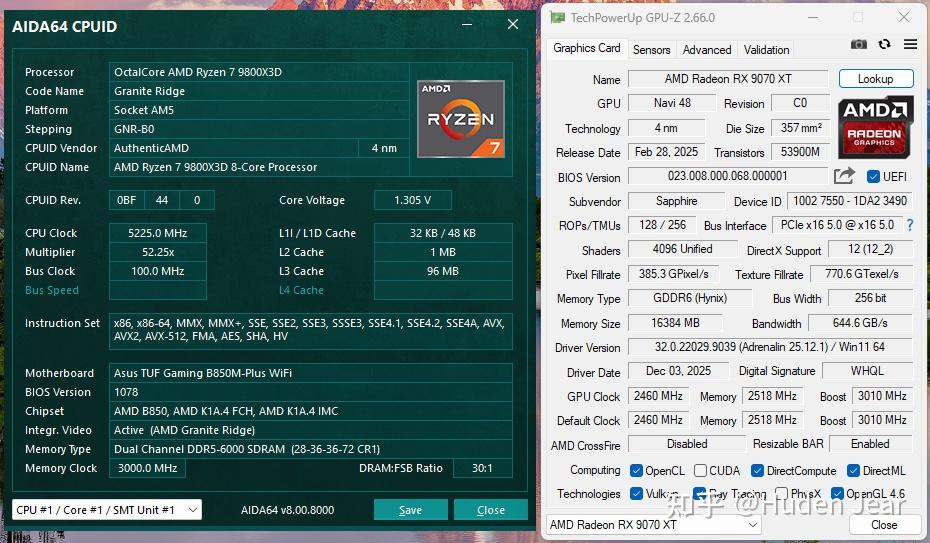The image size is (930, 543).
Task: Open the GPU-Z hamburger menu
Action: (x=910, y=44)
